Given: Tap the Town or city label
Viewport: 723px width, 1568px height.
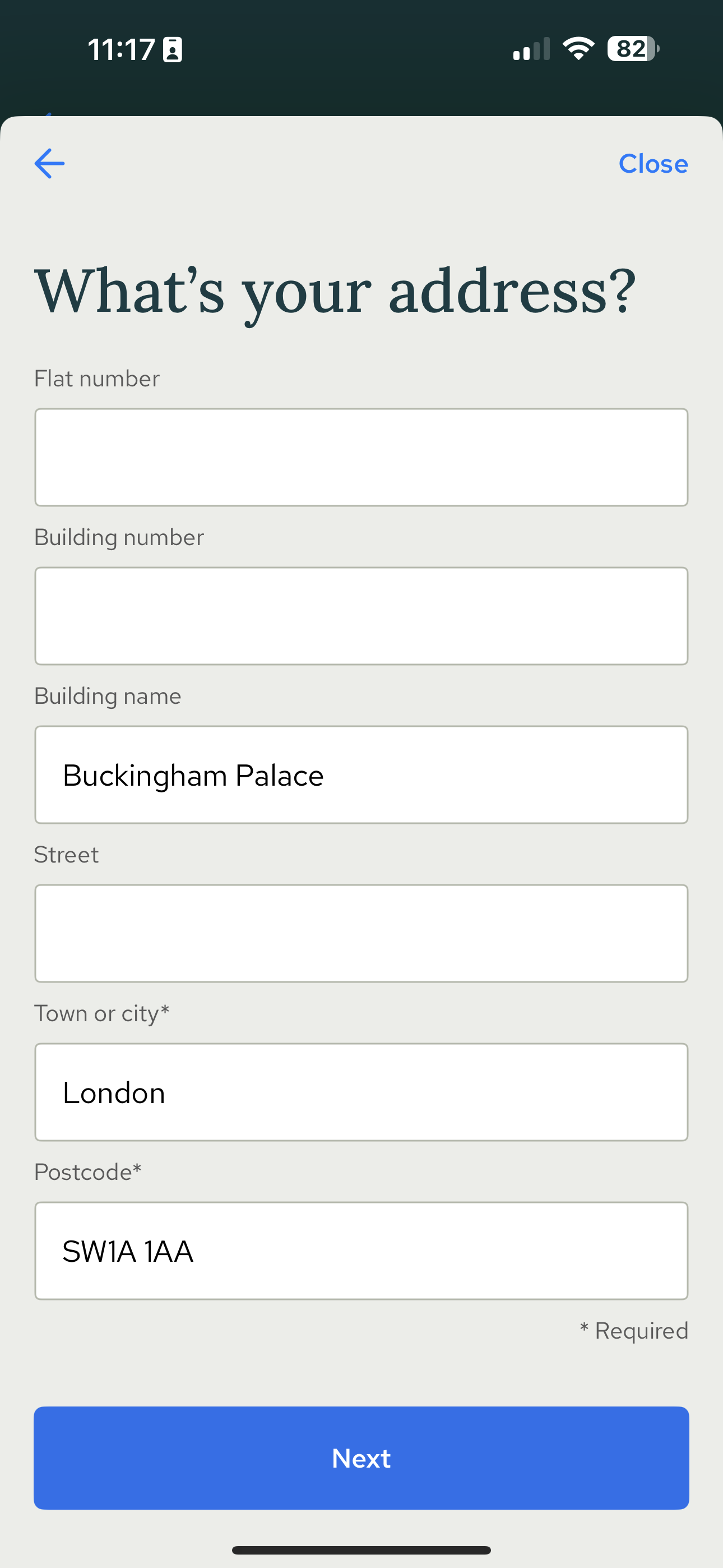Looking at the screenshot, I should [x=101, y=1013].
